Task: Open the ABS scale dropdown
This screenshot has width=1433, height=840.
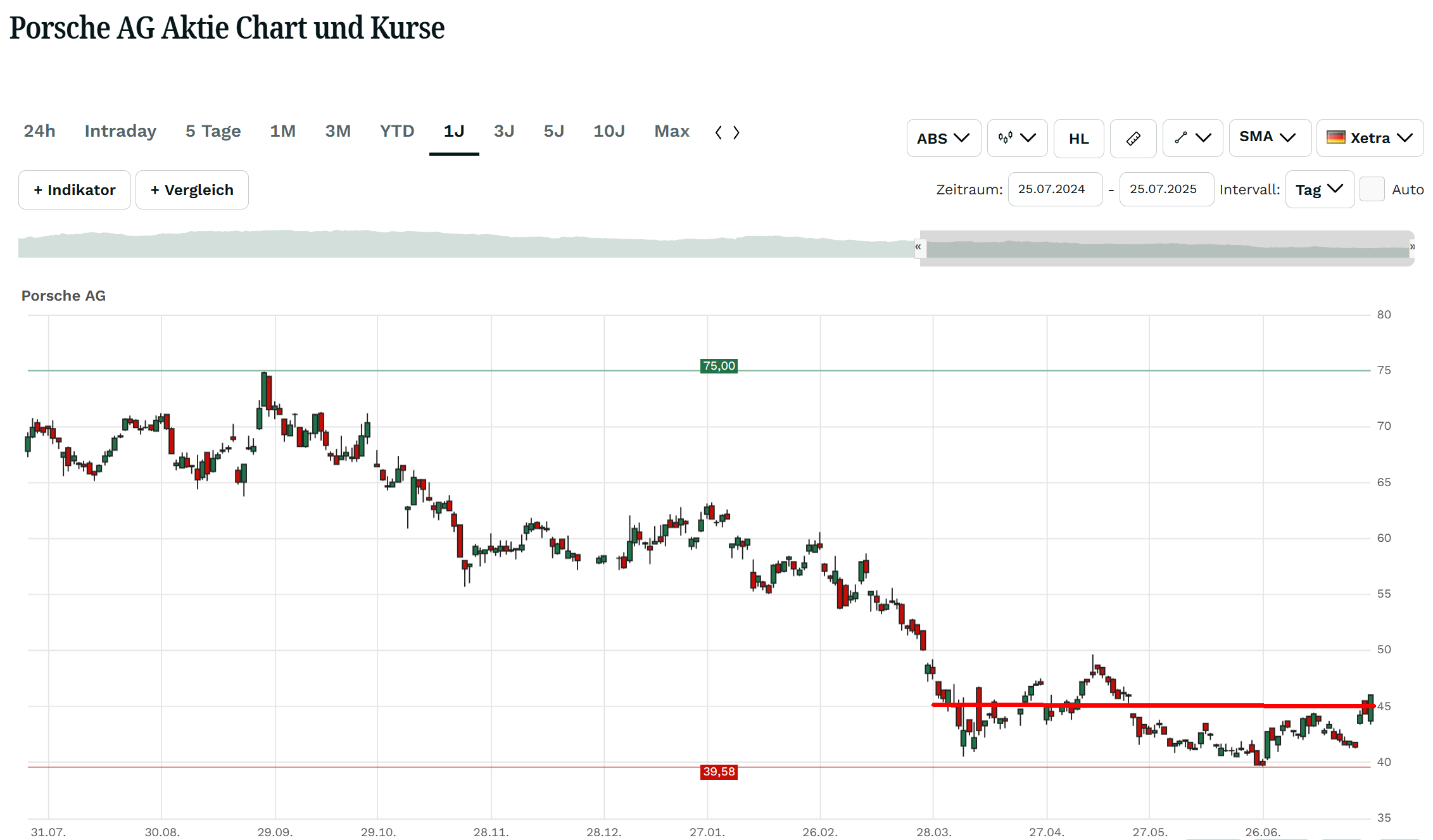Action: pyautogui.click(x=944, y=138)
